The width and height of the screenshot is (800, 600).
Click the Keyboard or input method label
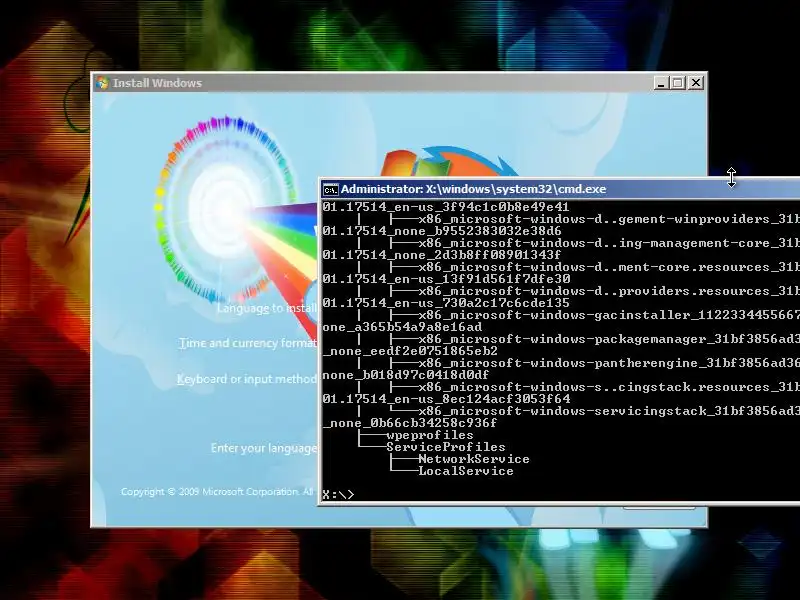247,379
